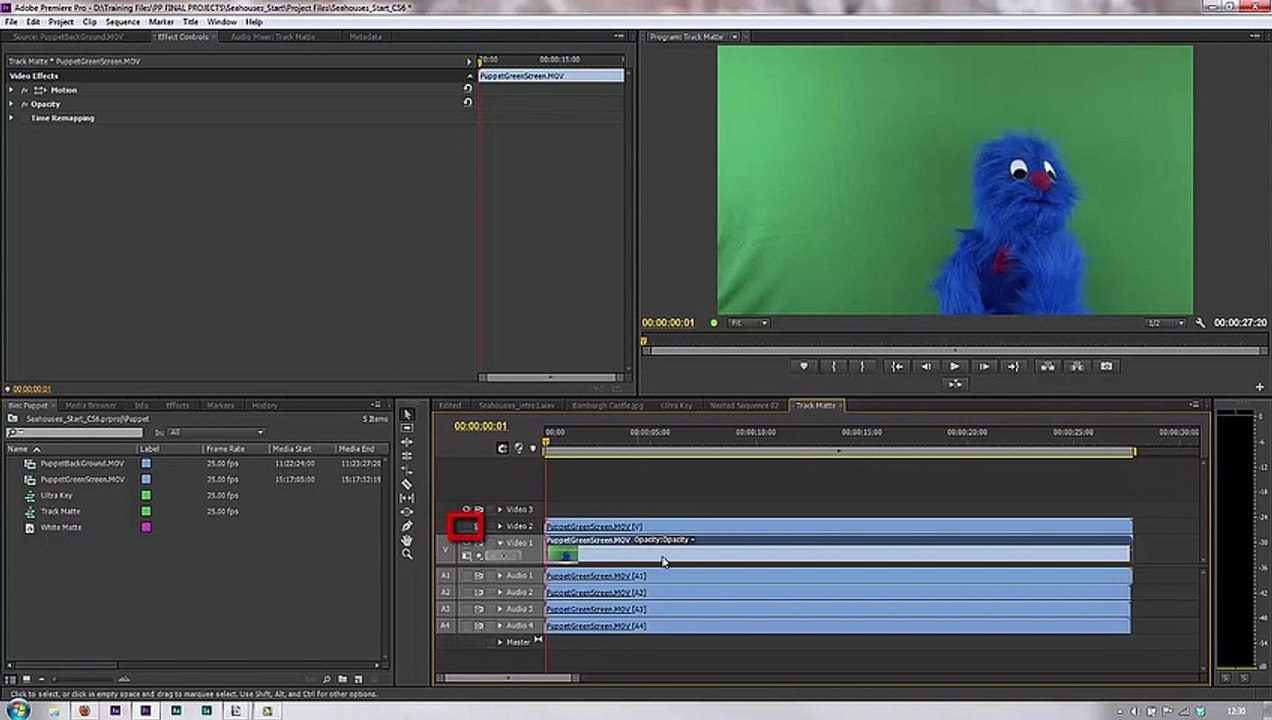The image size is (1272, 720).
Task: Click the blue label swatch of PuppetBackGround.MOV
Action: coord(146,463)
